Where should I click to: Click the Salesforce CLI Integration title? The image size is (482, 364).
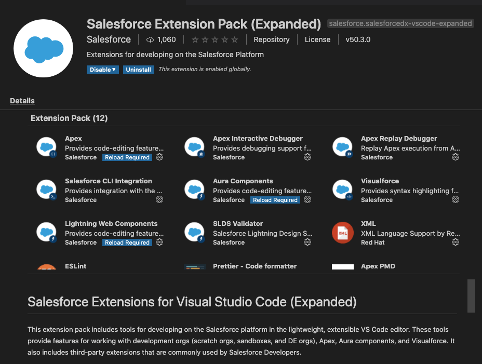(108, 181)
